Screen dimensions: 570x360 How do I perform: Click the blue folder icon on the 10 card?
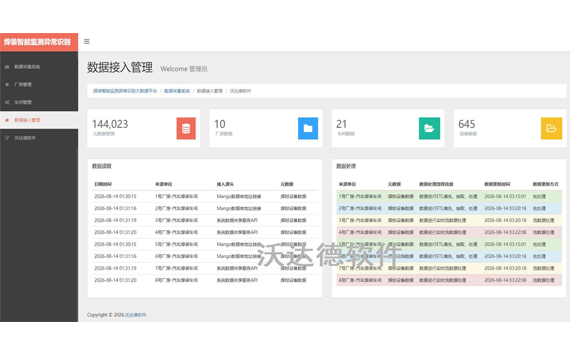[x=308, y=128]
